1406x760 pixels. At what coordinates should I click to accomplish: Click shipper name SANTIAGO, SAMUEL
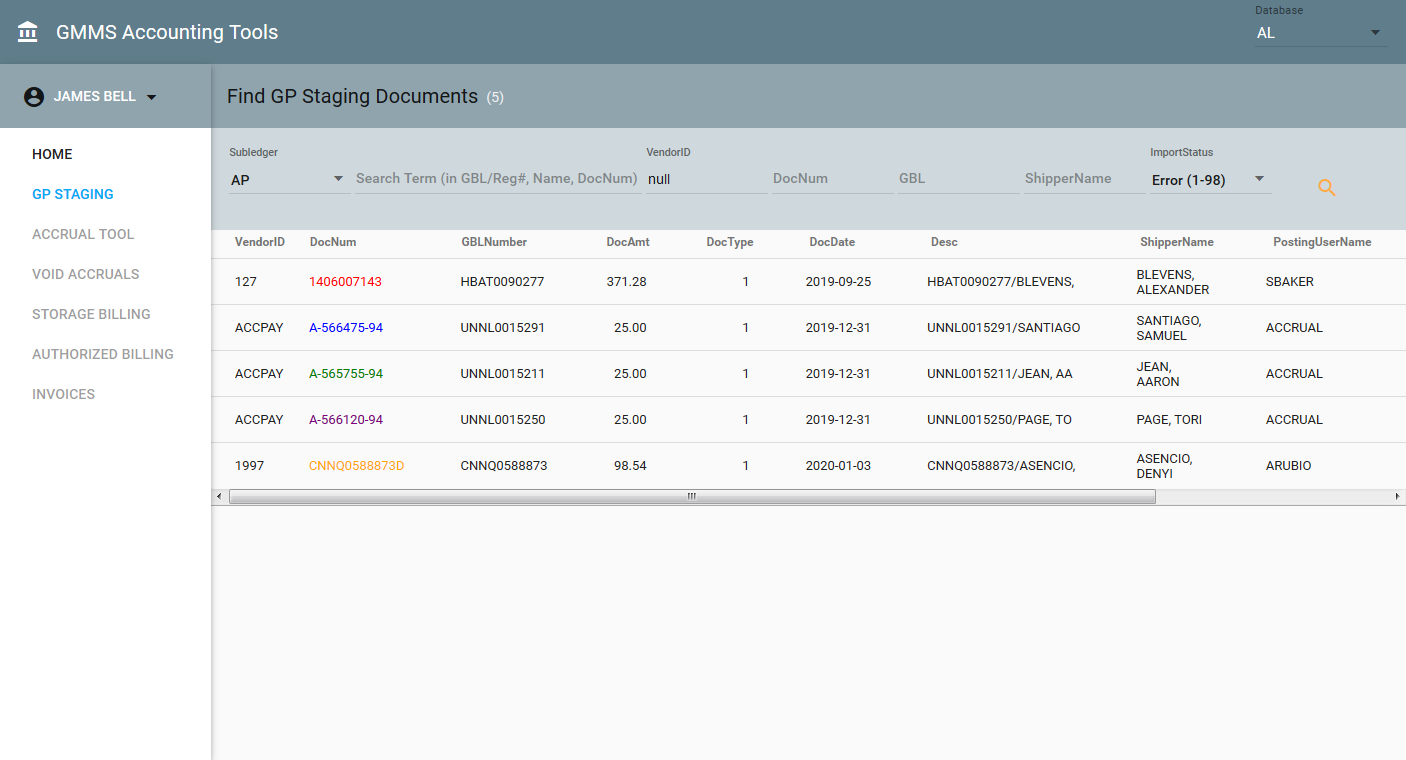(x=1169, y=328)
